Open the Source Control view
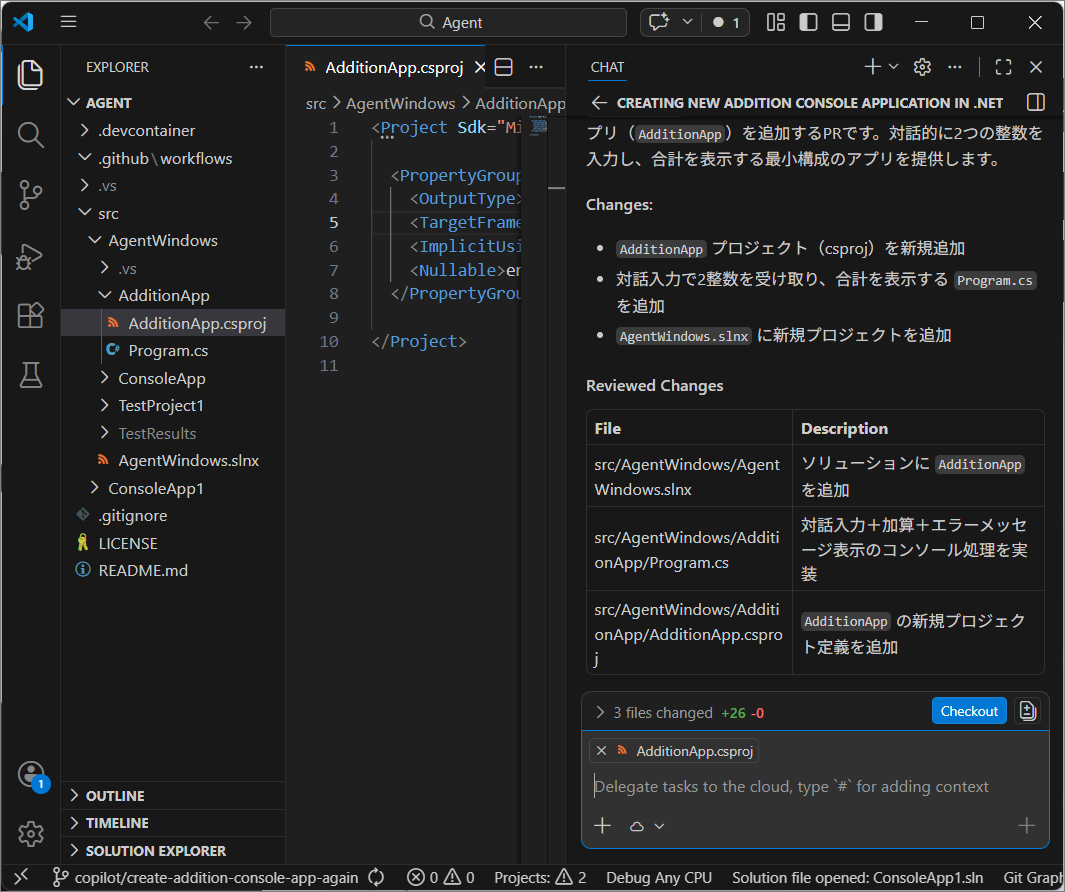The image size is (1065, 892). (31, 195)
